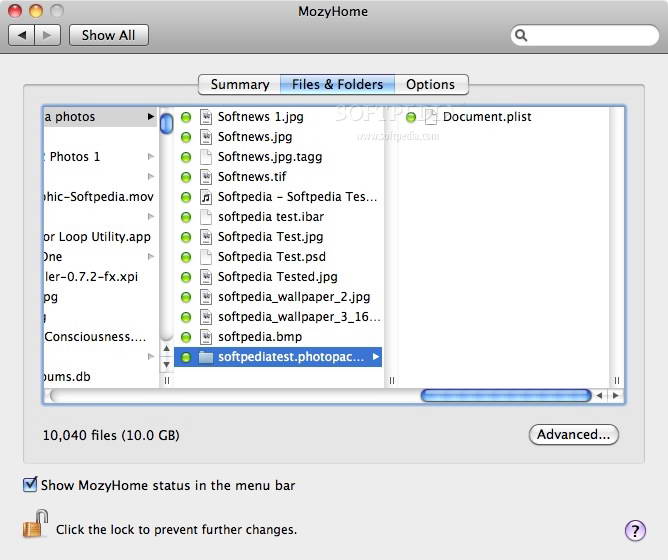Click the vertical scrollbar thumb of the first column

pos(167,123)
